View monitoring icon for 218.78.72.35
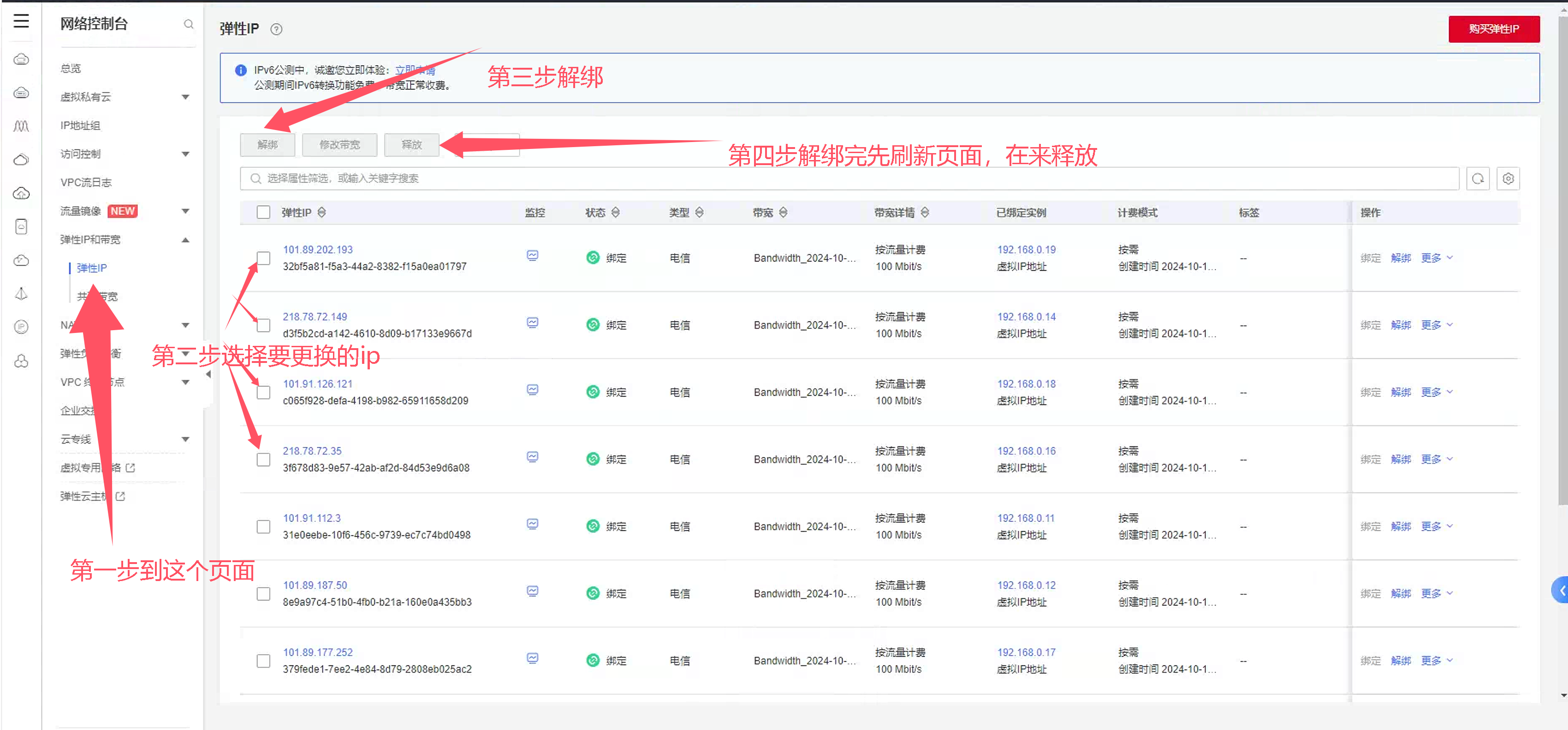The width and height of the screenshot is (1568, 730). 533,457
